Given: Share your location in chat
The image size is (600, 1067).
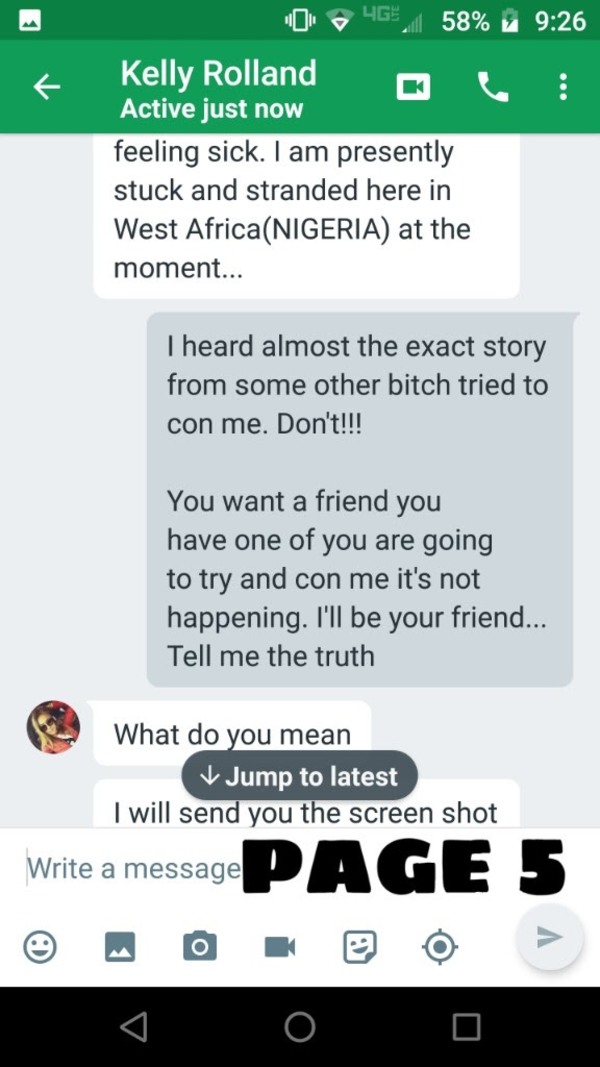Looking at the screenshot, I should (x=440, y=946).
